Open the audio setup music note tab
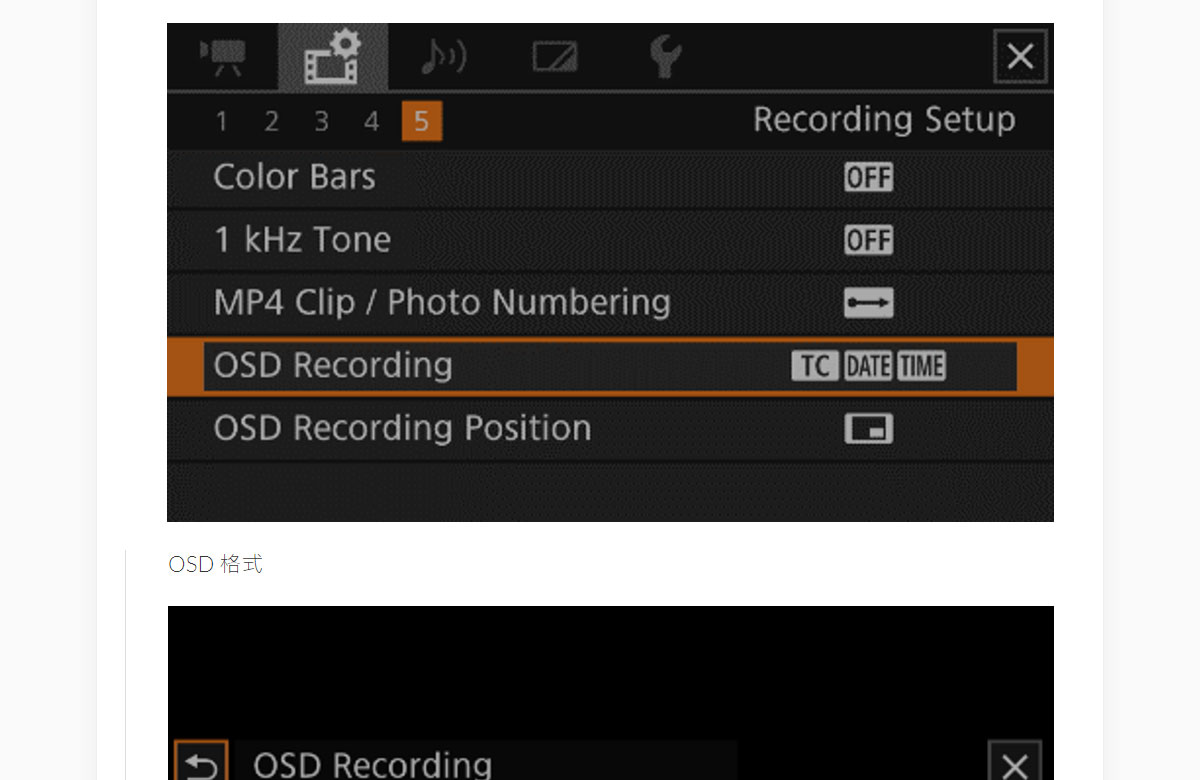The height and width of the screenshot is (780, 1200). (442, 57)
